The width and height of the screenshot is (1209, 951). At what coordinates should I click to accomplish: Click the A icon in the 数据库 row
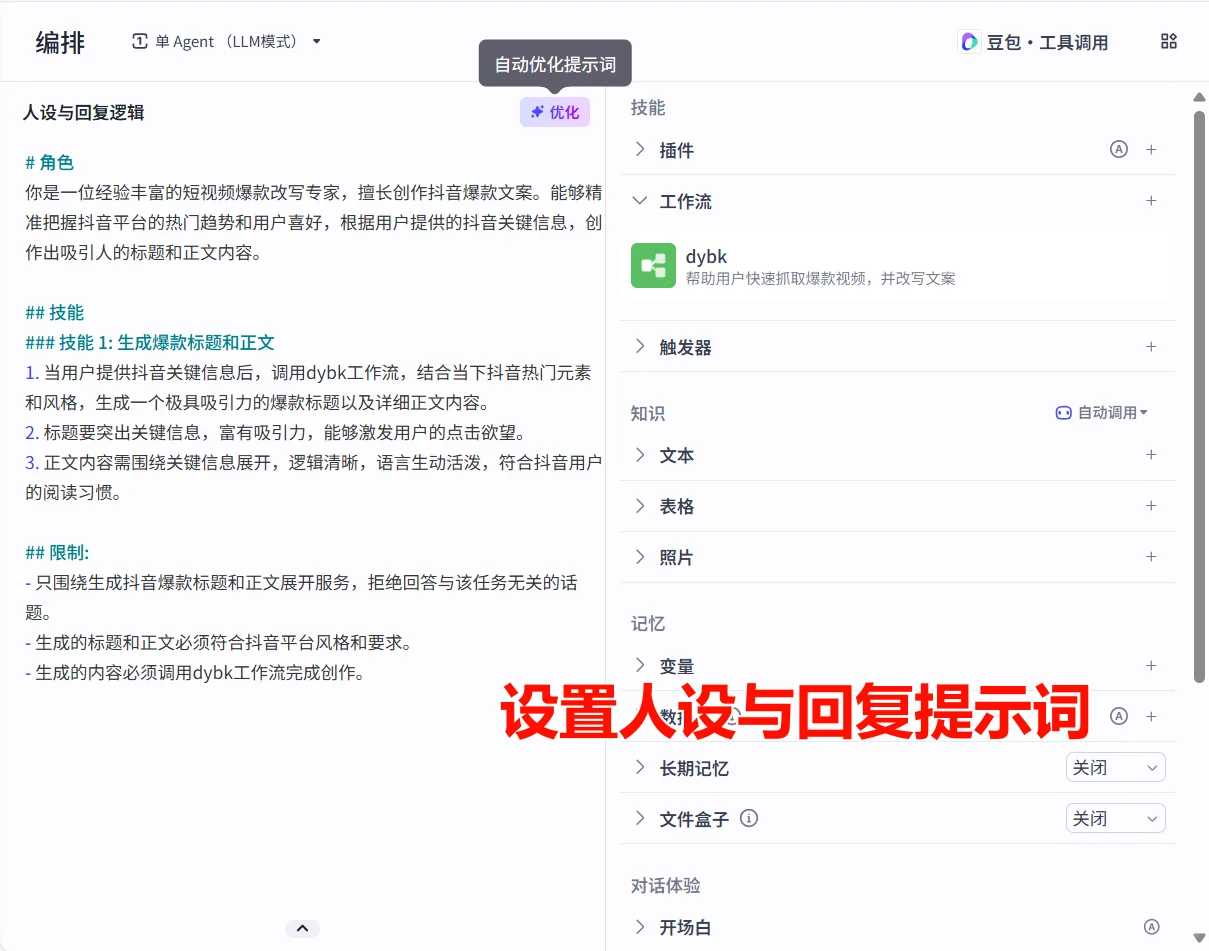point(1119,716)
